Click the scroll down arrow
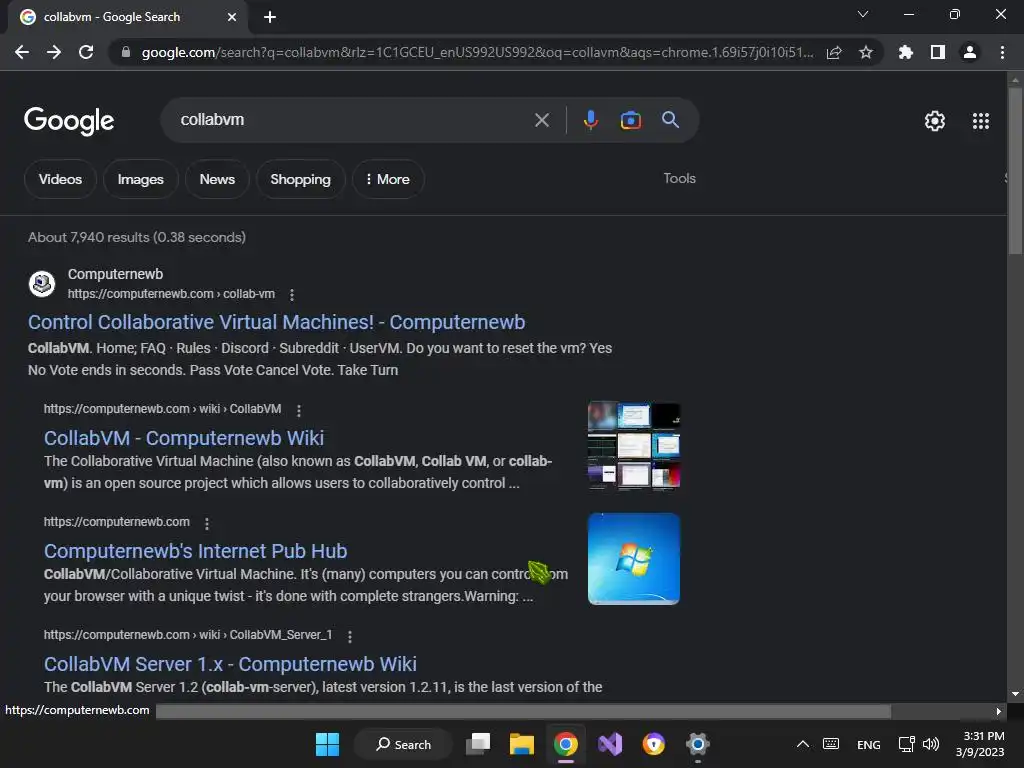1024x768 pixels. (1015, 694)
